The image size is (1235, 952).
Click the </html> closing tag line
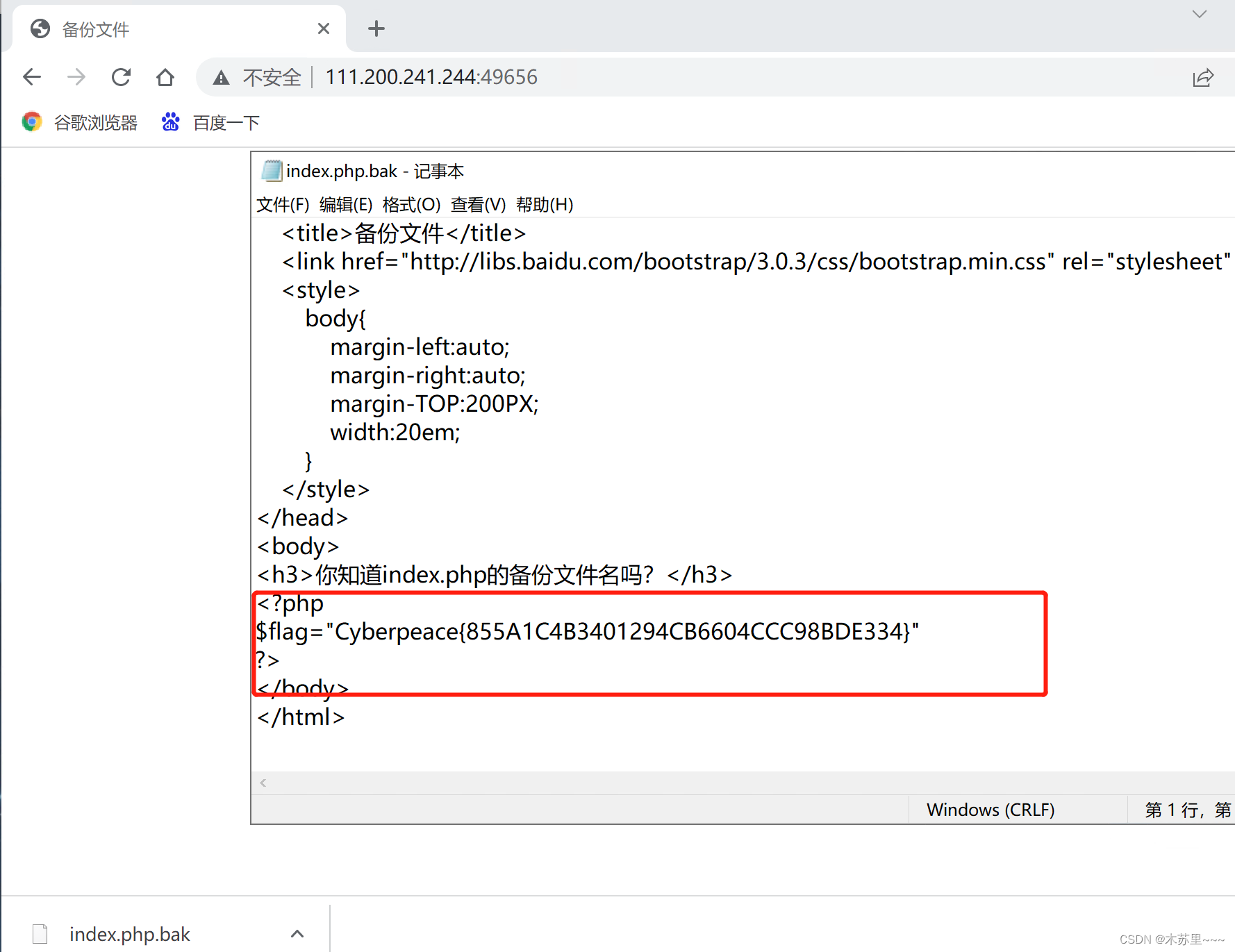(301, 717)
